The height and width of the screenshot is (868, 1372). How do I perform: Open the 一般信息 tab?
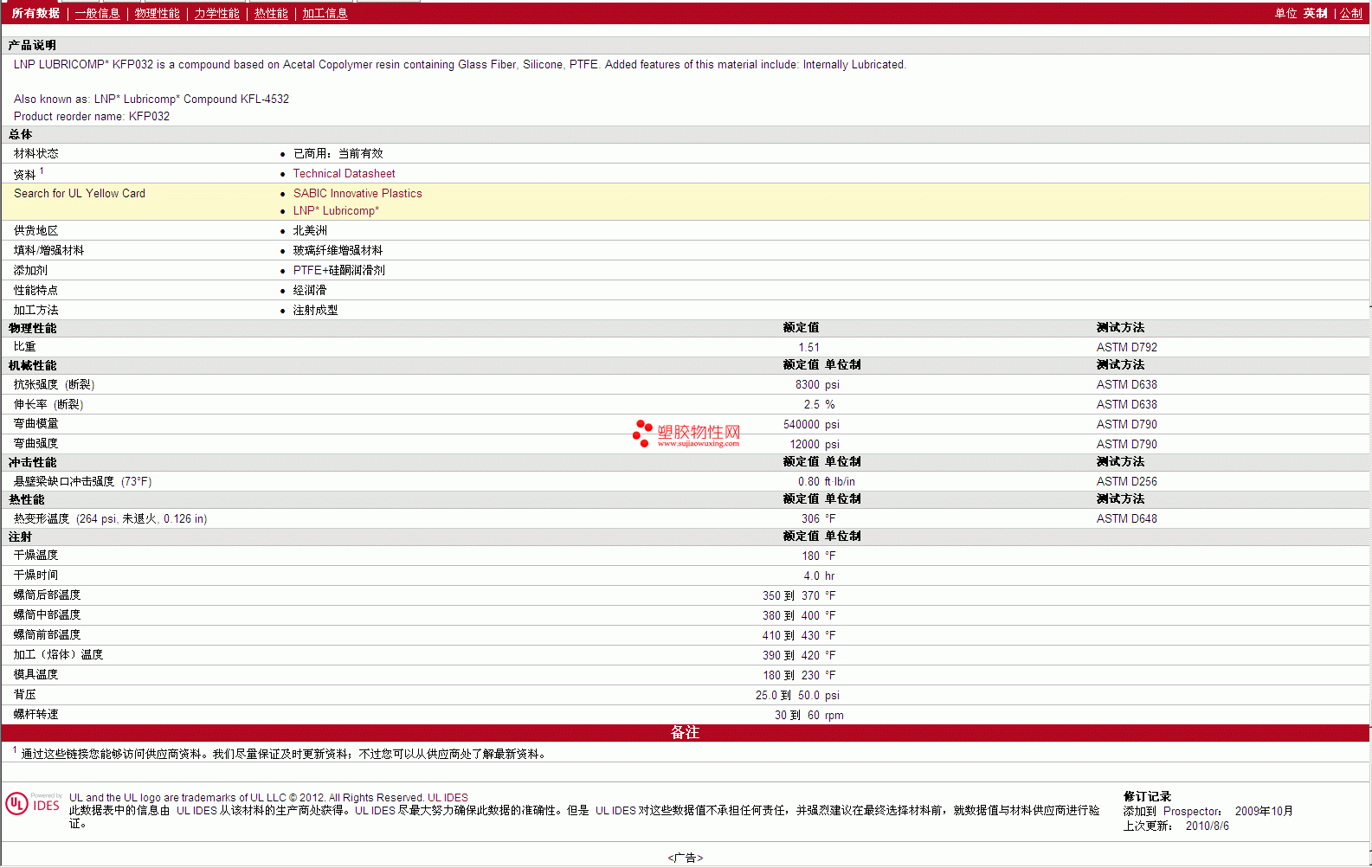coord(97,14)
